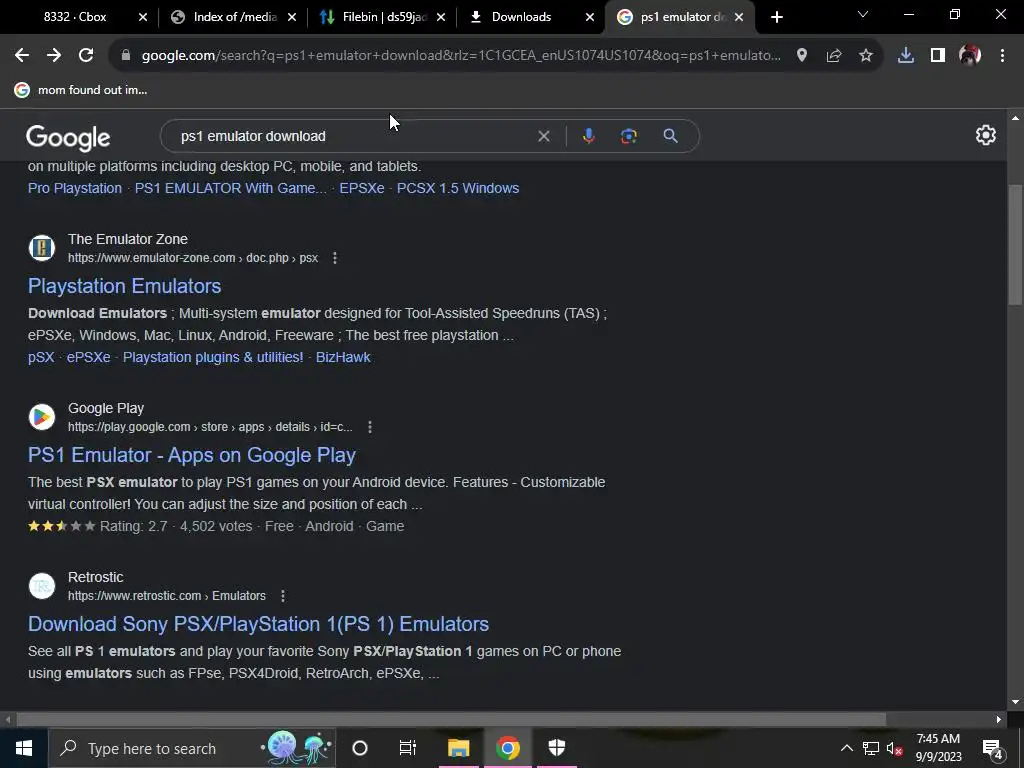Open options for Emulator Zone result
Image resolution: width=1024 pixels, height=768 pixels.
[x=334, y=258]
